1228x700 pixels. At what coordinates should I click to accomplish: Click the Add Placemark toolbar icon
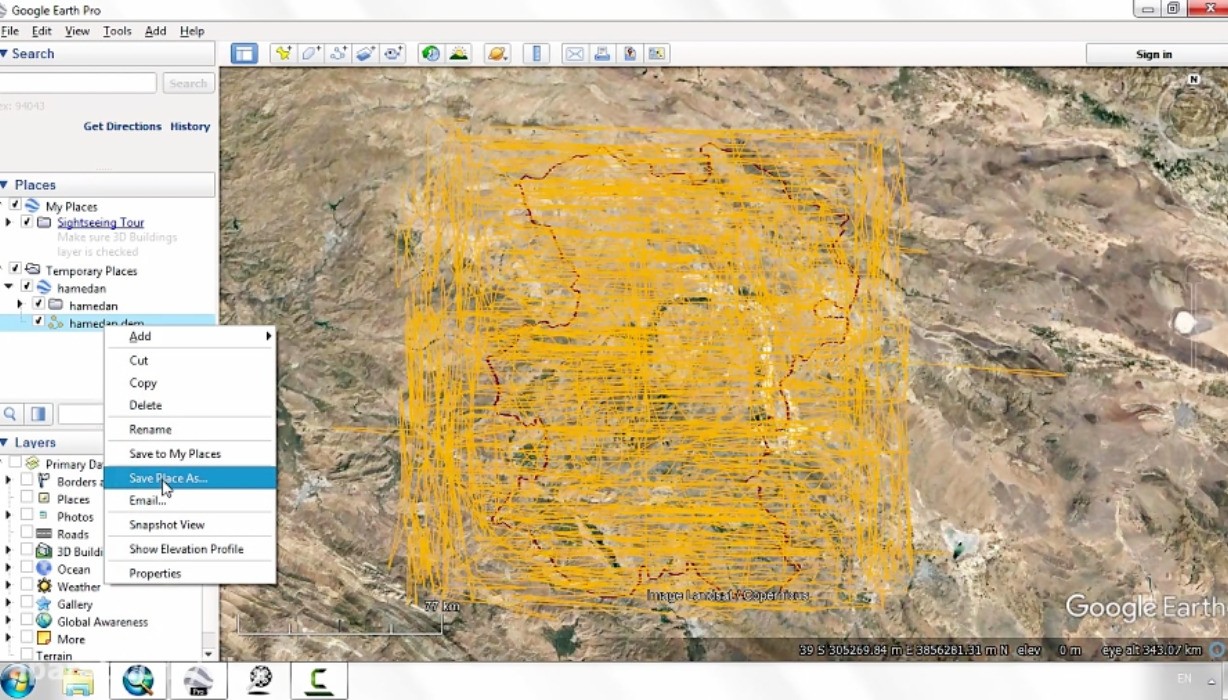pyautogui.click(x=283, y=54)
